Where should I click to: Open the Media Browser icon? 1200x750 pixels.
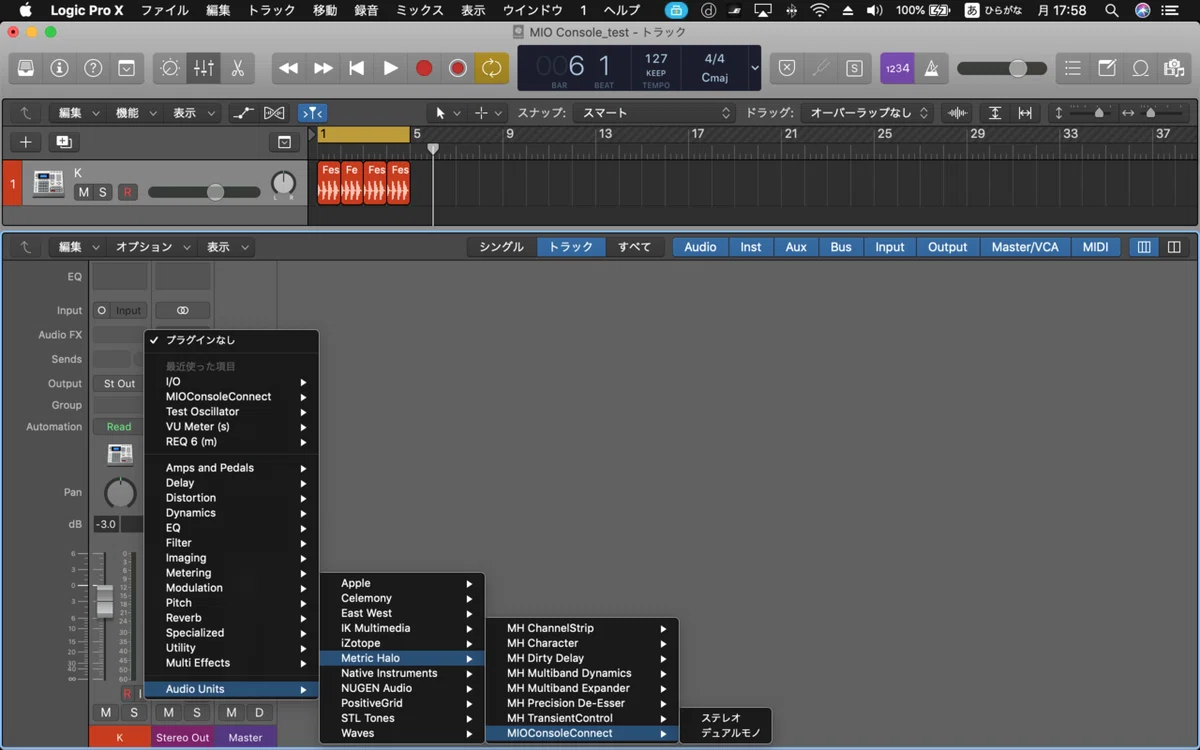click(1174, 68)
